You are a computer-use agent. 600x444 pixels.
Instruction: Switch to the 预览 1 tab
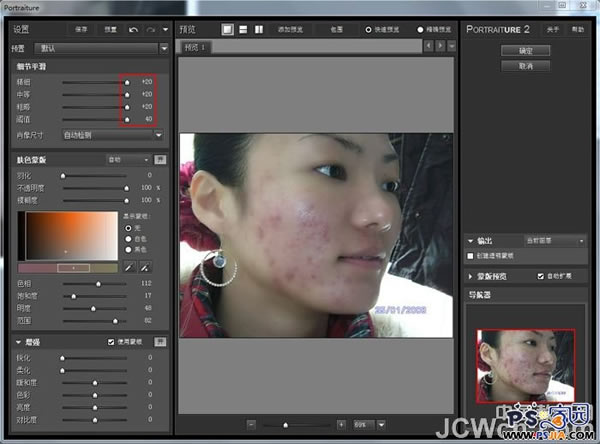pos(195,47)
